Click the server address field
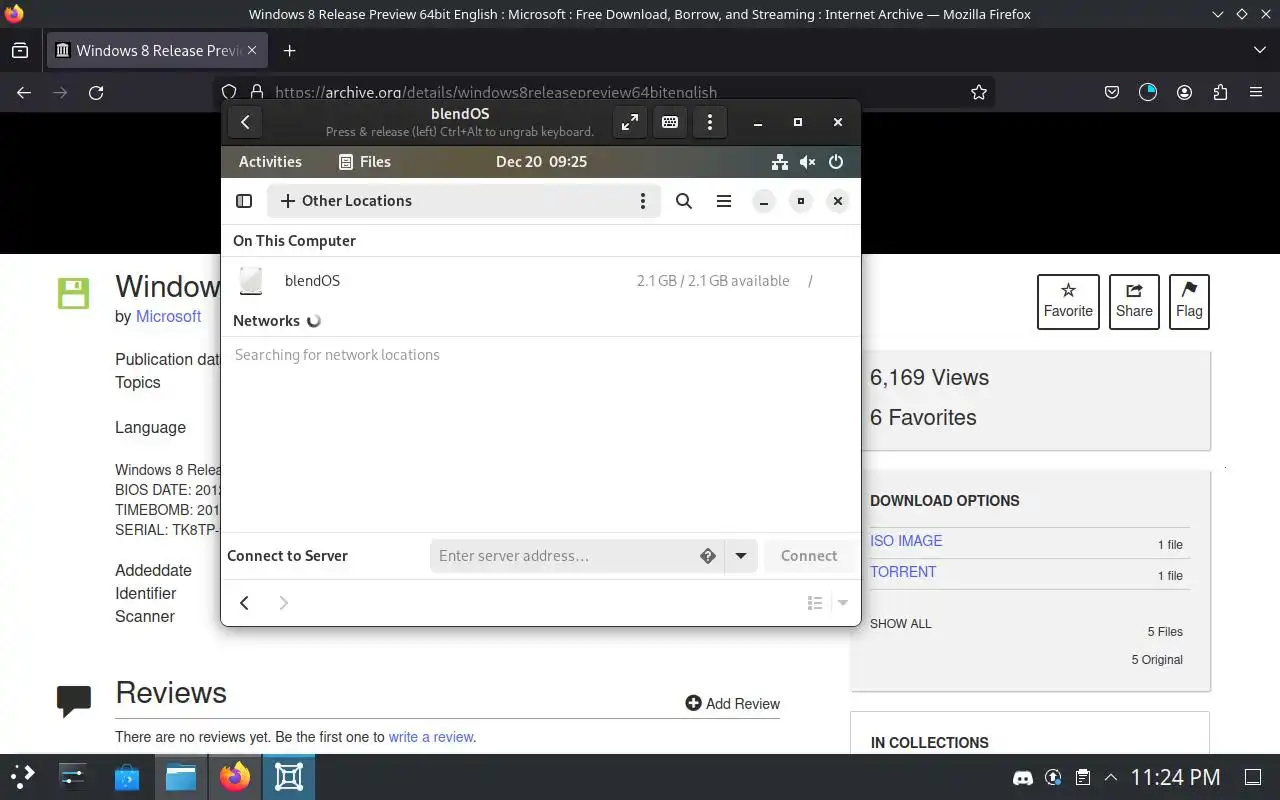 pos(563,556)
